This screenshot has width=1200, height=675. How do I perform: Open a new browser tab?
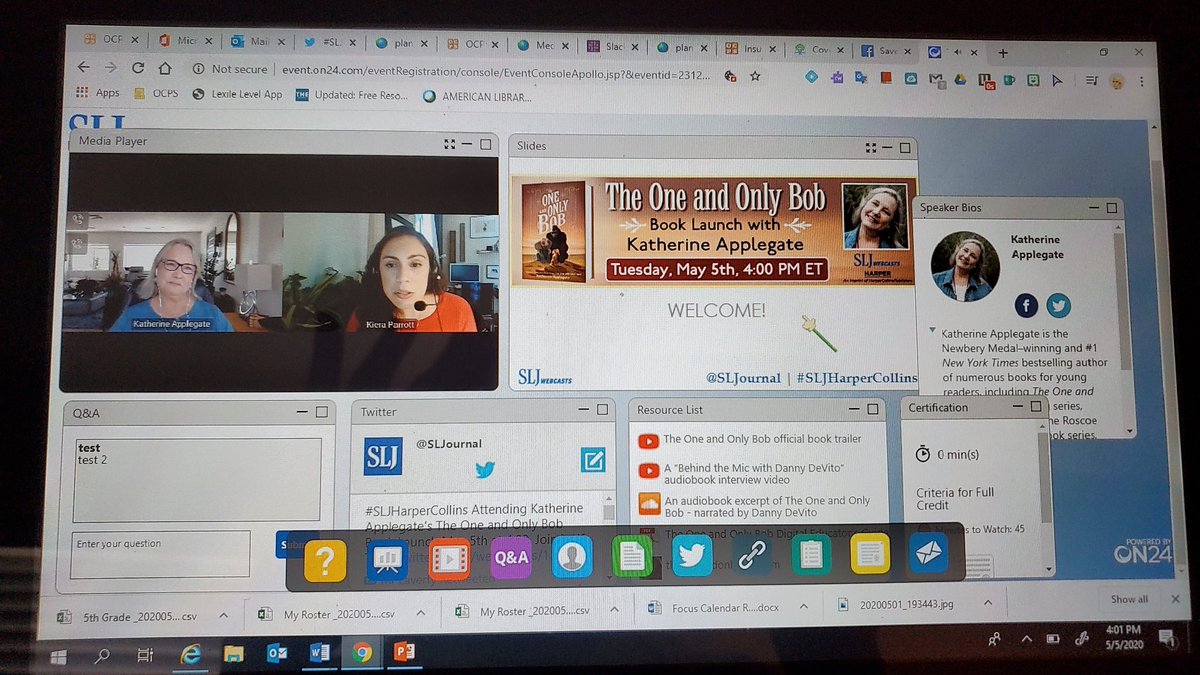[x=1003, y=53]
